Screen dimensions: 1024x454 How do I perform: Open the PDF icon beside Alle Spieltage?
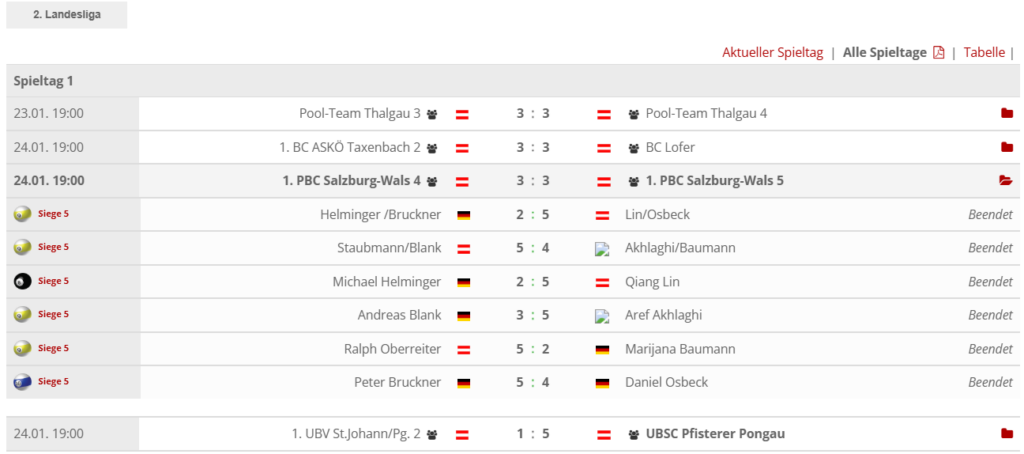coord(938,53)
